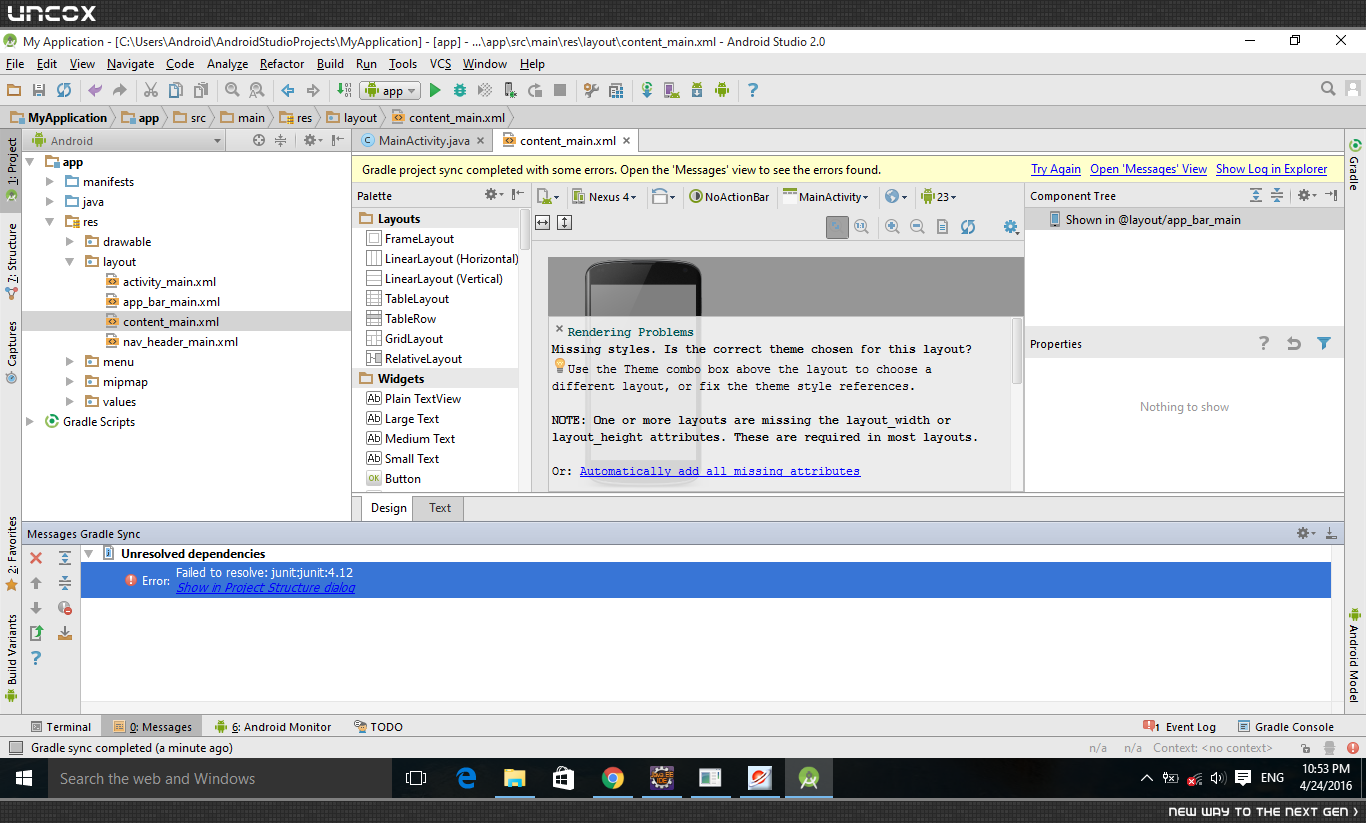The height and width of the screenshot is (823, 1366).
Task: Click the Help question mark in Messages panel
Action: click(36, 658)
